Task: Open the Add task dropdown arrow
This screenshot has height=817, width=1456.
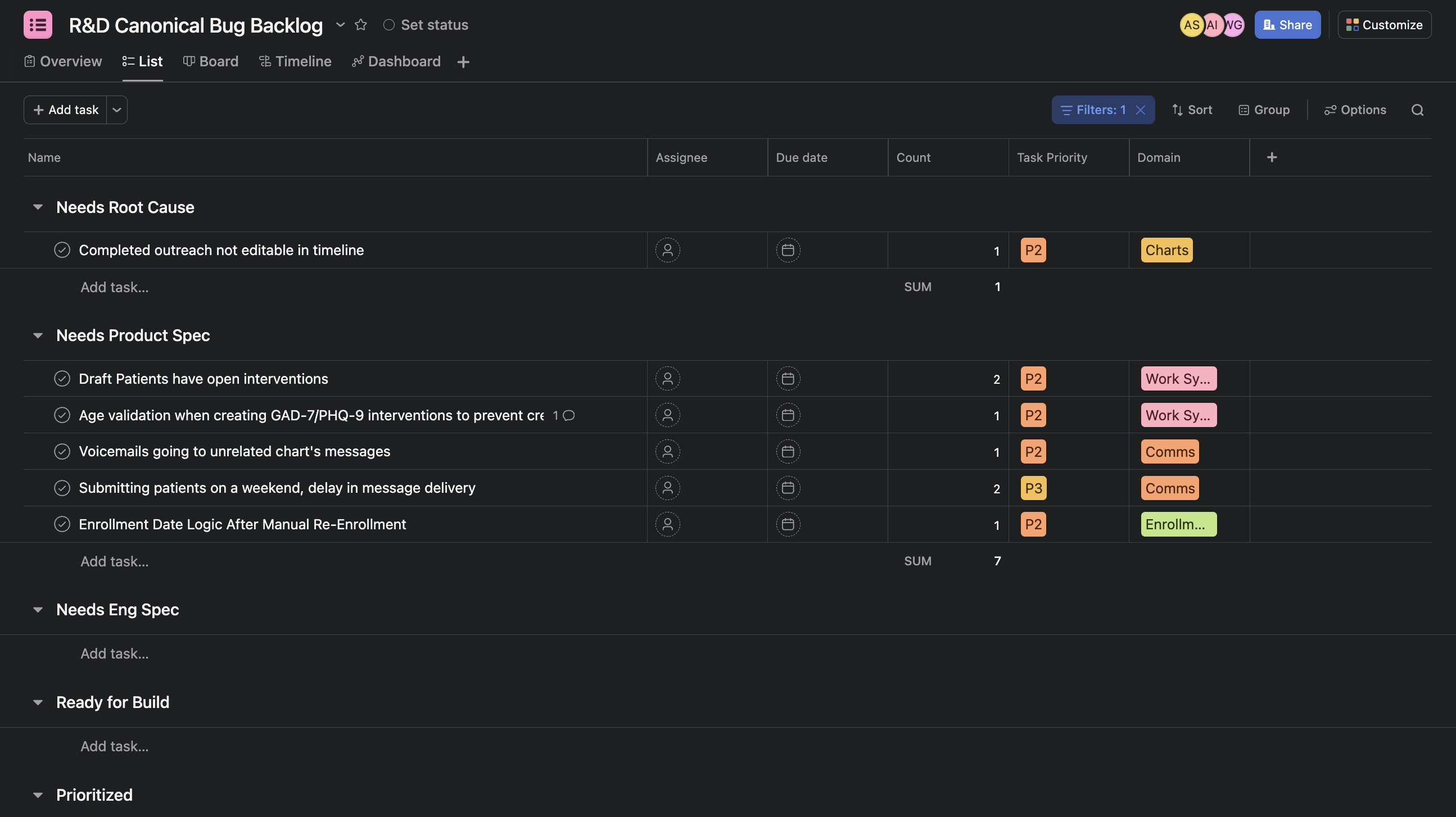Action: point(116,110)
